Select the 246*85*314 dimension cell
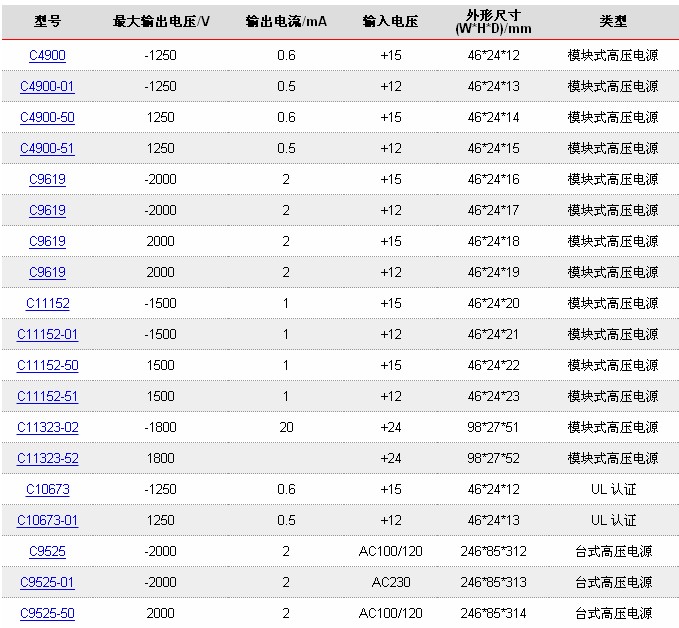The width and height of the screenshot is (679, 628). (493, 613)
